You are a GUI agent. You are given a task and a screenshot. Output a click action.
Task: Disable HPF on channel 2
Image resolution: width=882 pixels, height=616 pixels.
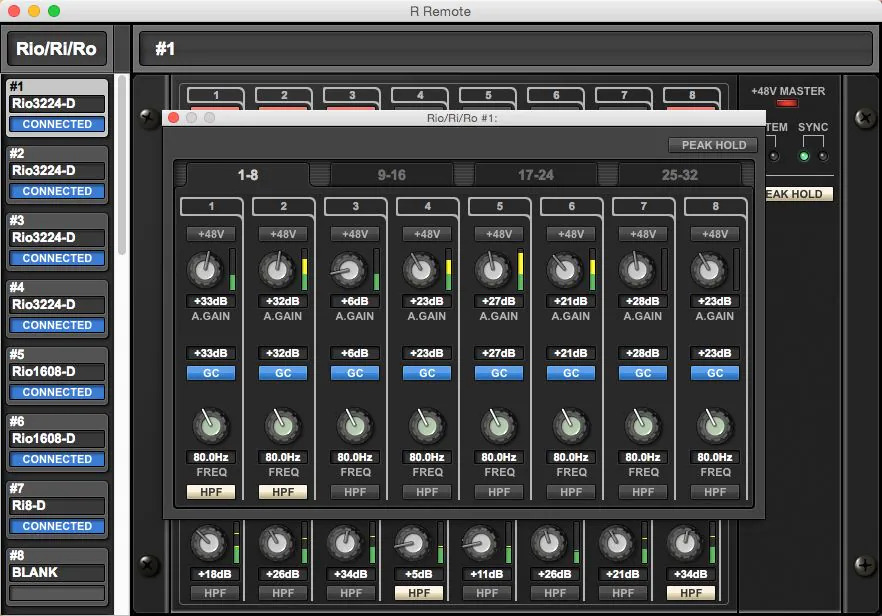point(283,492)
